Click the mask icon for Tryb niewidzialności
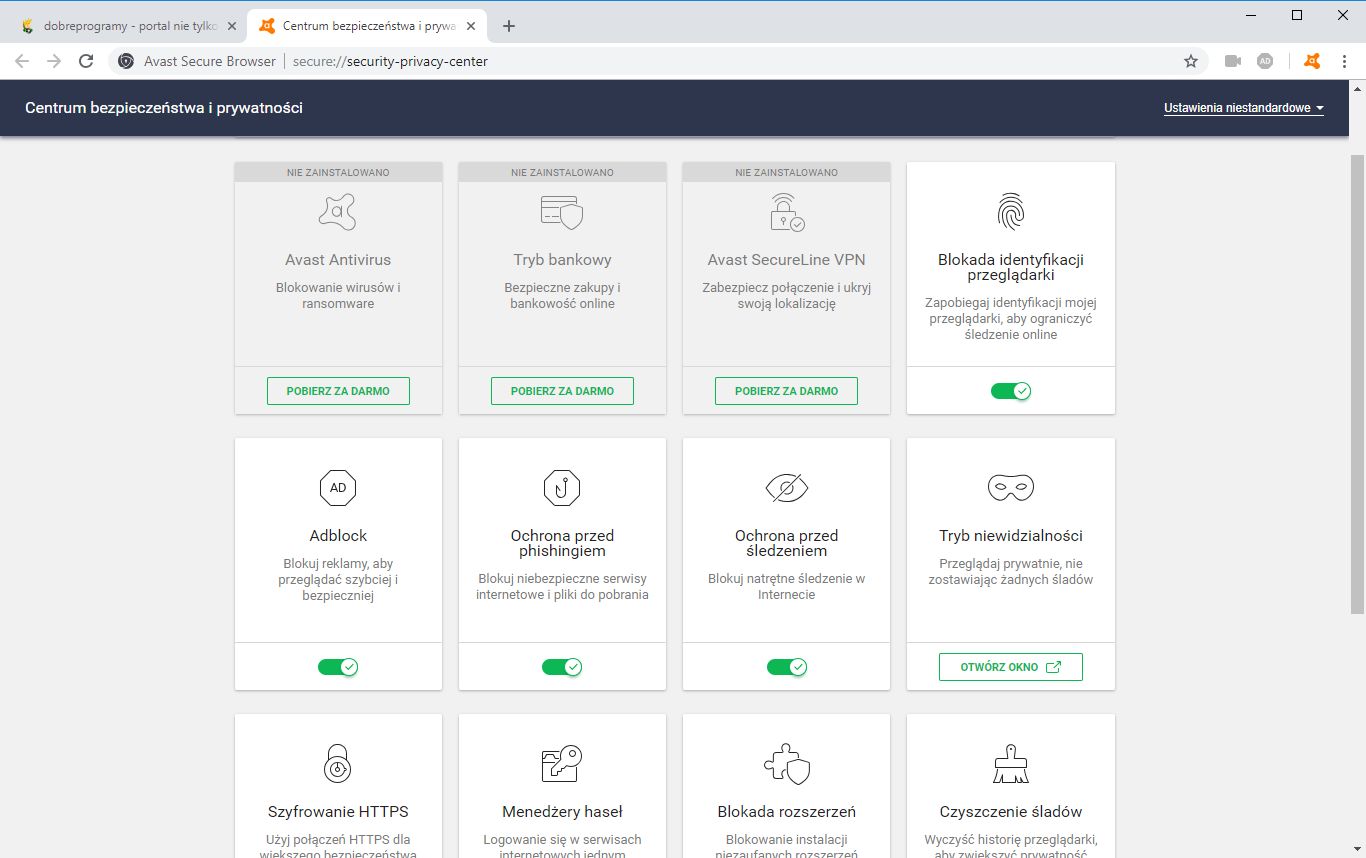Viewport: 1366px width, 858px height. (x=1011, y=488)
